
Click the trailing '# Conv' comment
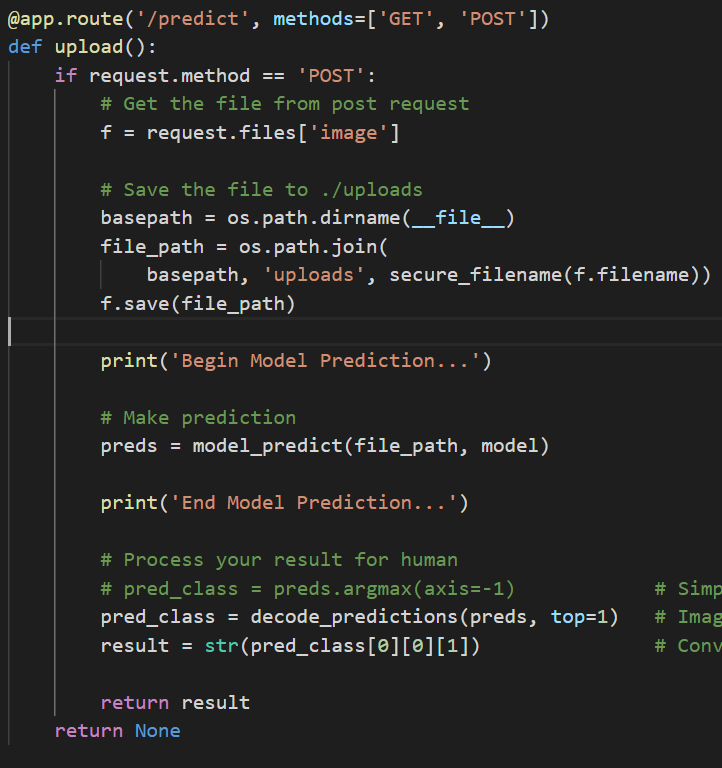[x=688, y=646]
